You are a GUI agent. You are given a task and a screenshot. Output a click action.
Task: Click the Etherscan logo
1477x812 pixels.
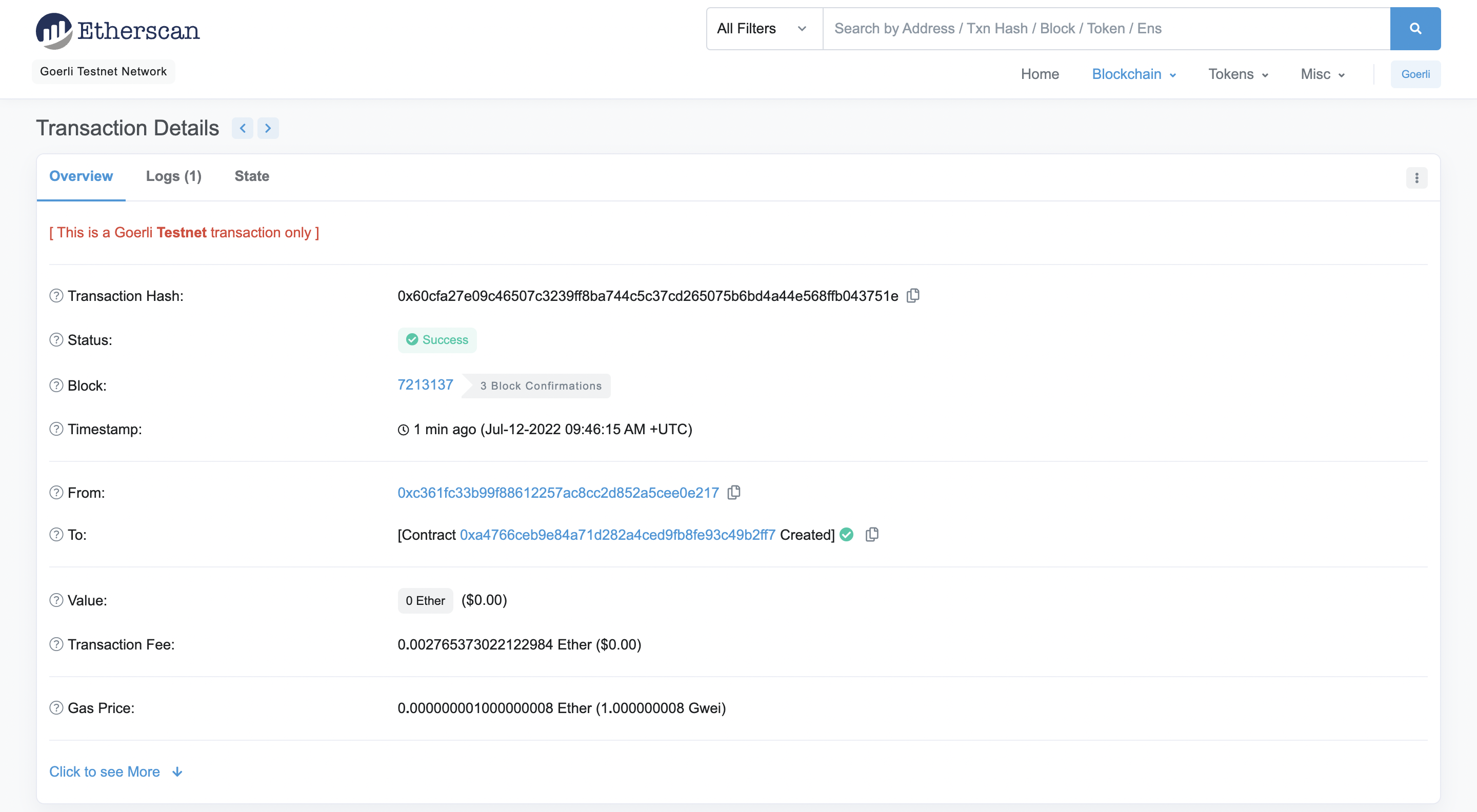click(x=118, y=30)
